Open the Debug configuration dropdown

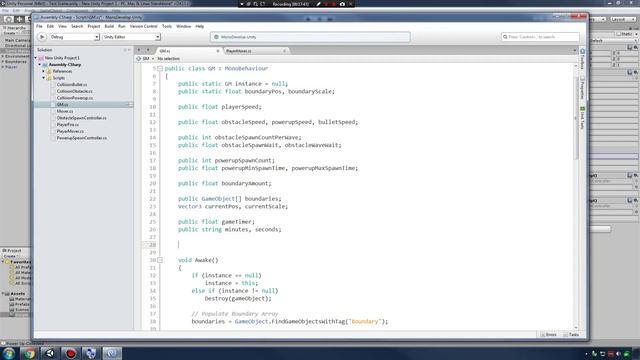pyautogui.click(x=74, y=37)
